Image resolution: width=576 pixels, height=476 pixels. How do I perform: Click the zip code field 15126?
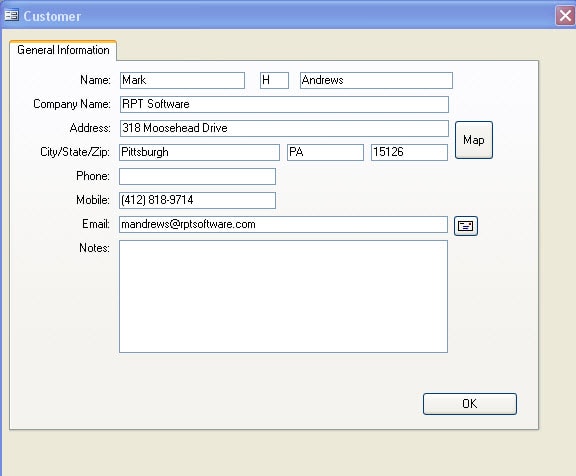pyautogui.click(x=409, y=152)
